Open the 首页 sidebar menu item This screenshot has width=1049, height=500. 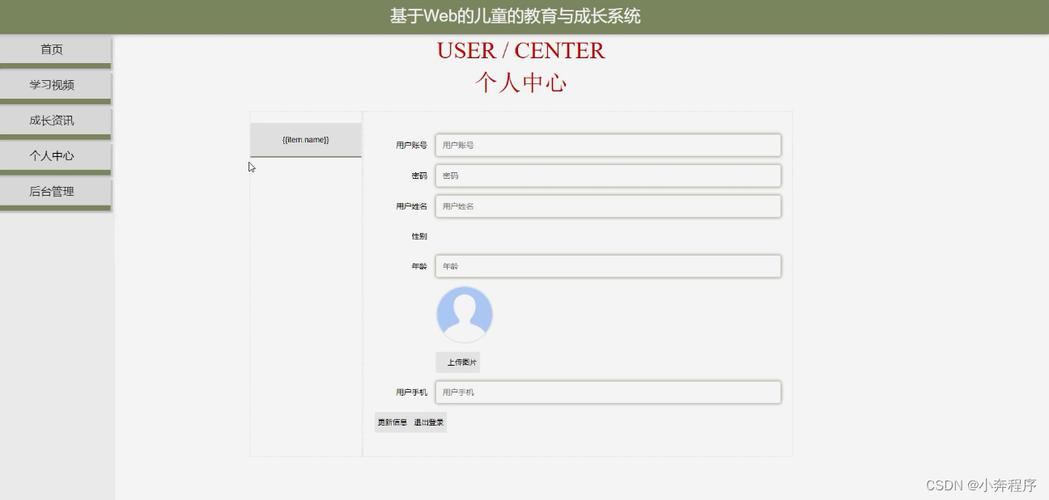(x=55, y=50)
